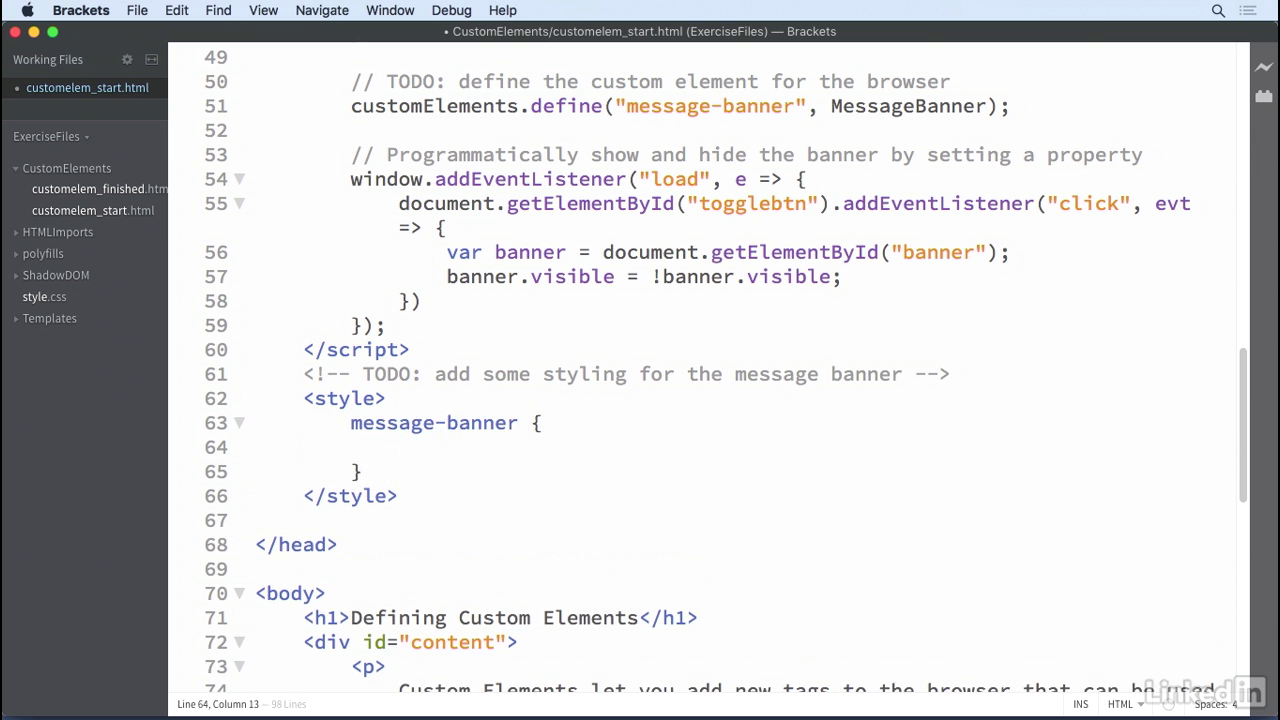The width and height of the screenshot is (1280, 720).
Task: Fold code at line 54
Action: (240, 179)
